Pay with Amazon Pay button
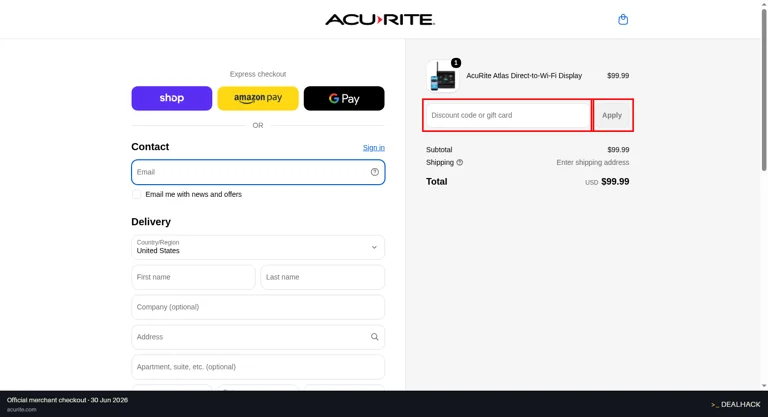The image size is (768, 417). click(x=258, y=98)
